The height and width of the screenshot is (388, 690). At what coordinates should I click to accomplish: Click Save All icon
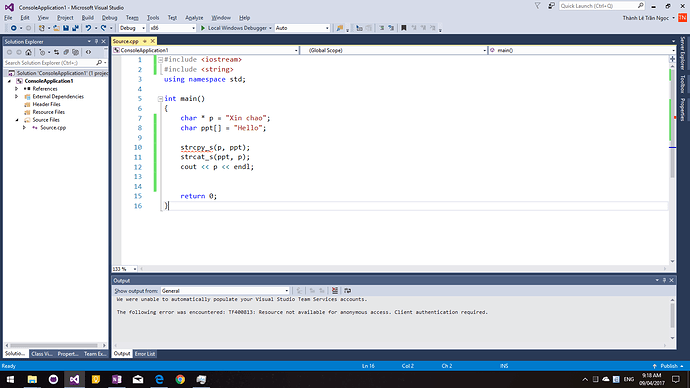[x=75, y=28]
